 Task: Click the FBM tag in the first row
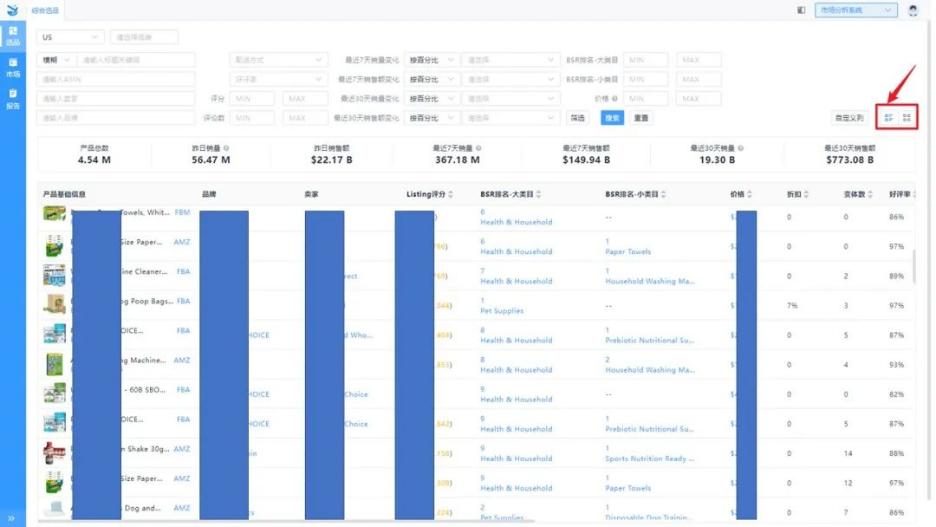[182, 212]
